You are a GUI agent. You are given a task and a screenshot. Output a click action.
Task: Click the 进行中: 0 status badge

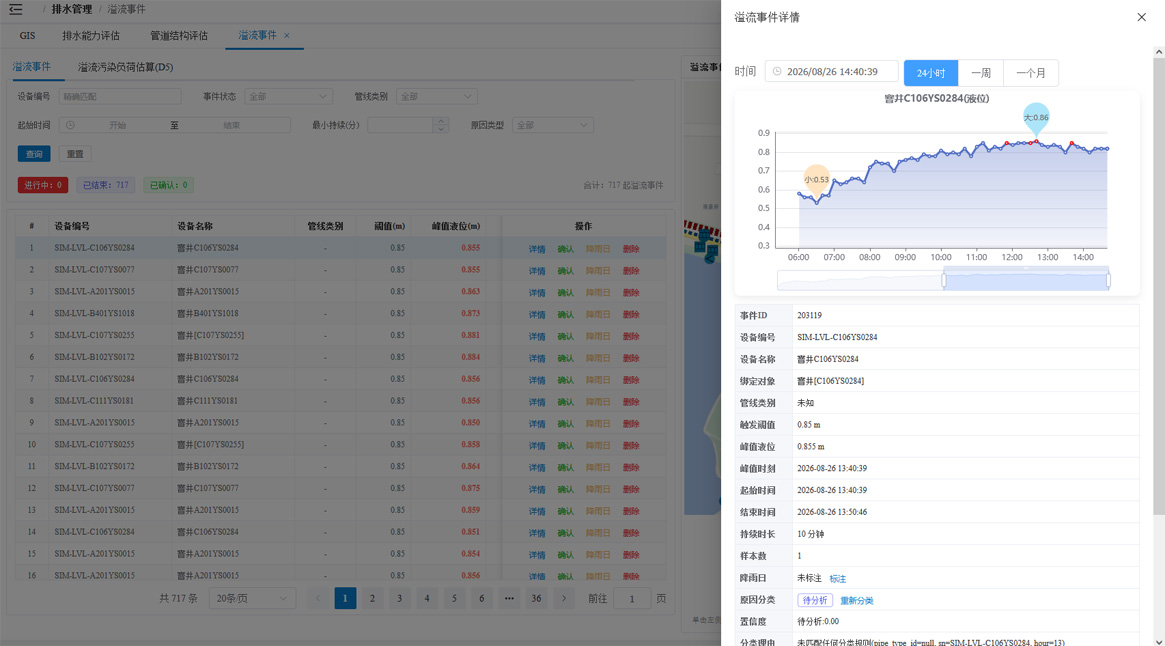(43, 185)
